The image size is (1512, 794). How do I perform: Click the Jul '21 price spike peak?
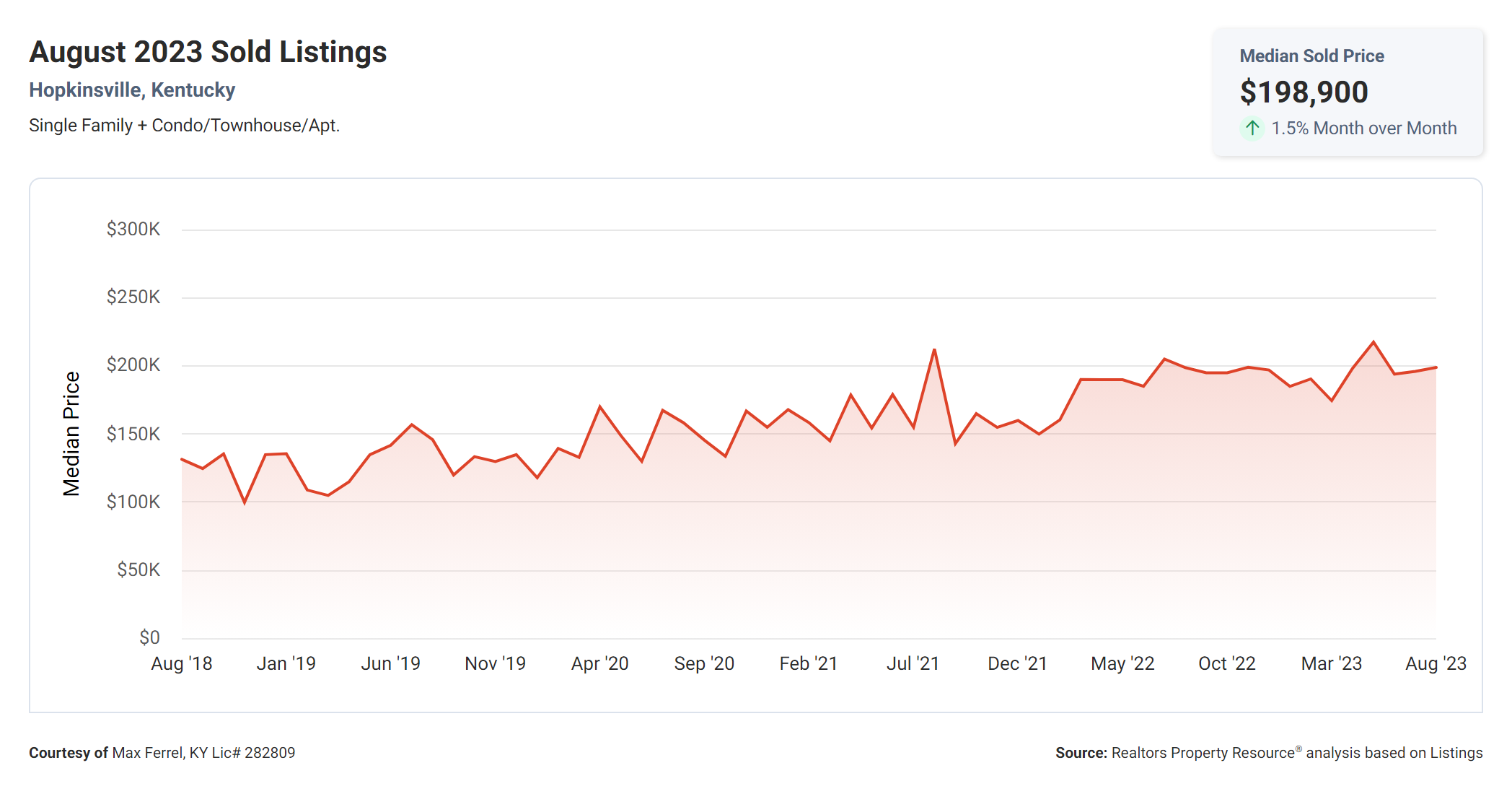(x=934, y=350)
